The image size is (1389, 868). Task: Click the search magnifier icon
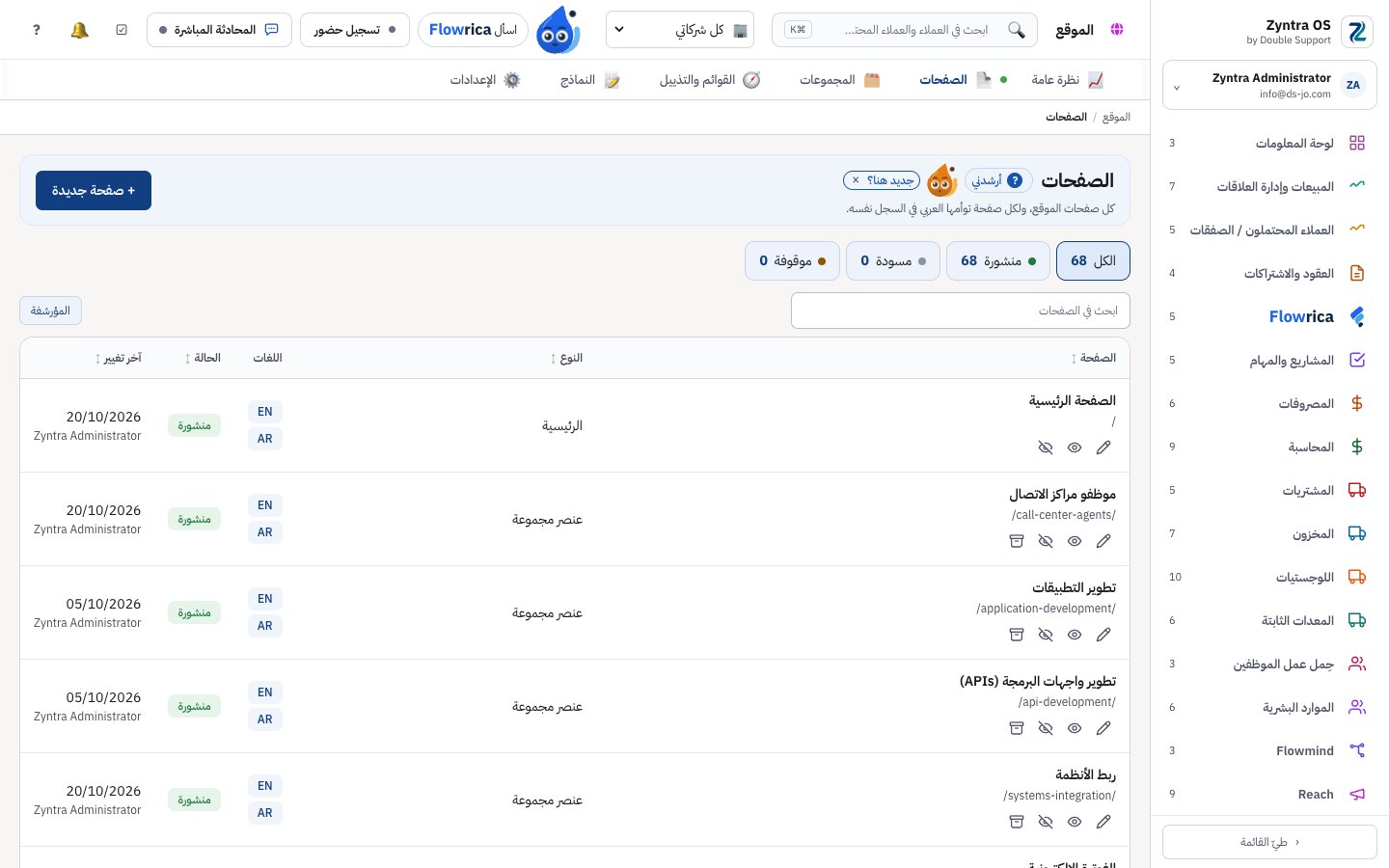pos(1017,30)
